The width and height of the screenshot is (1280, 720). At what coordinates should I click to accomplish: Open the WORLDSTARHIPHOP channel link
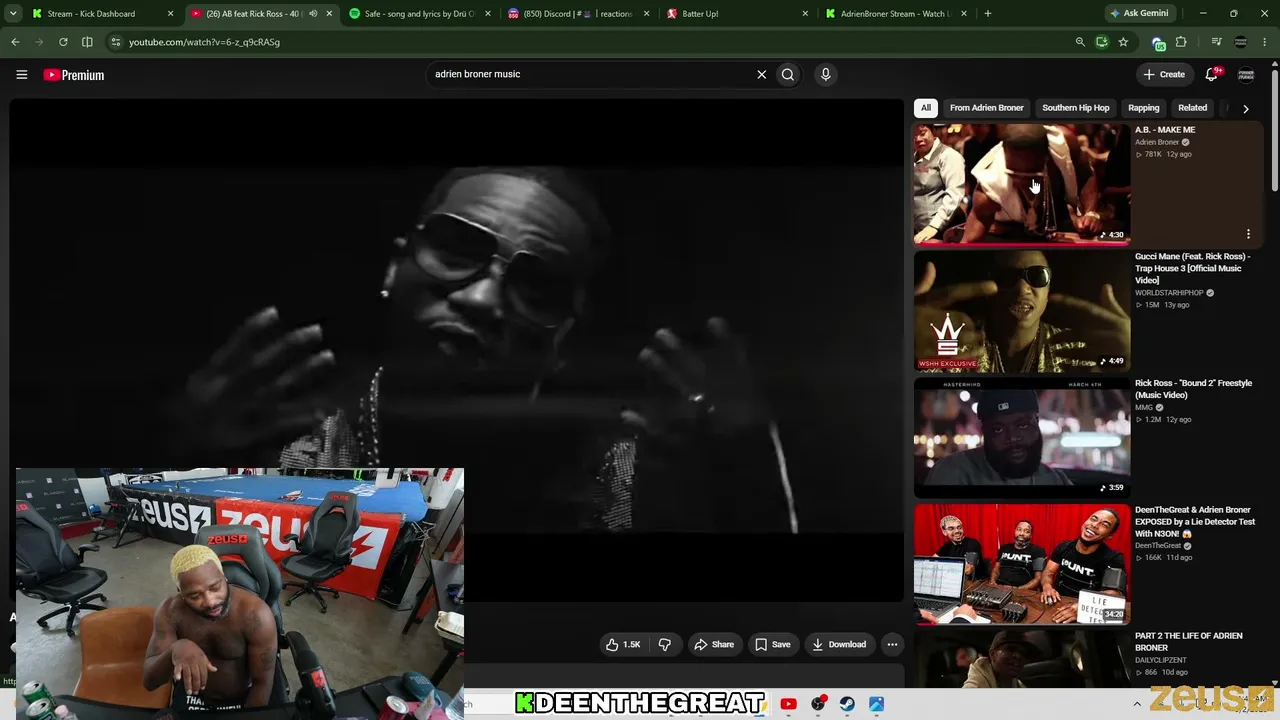[1169, 293]
